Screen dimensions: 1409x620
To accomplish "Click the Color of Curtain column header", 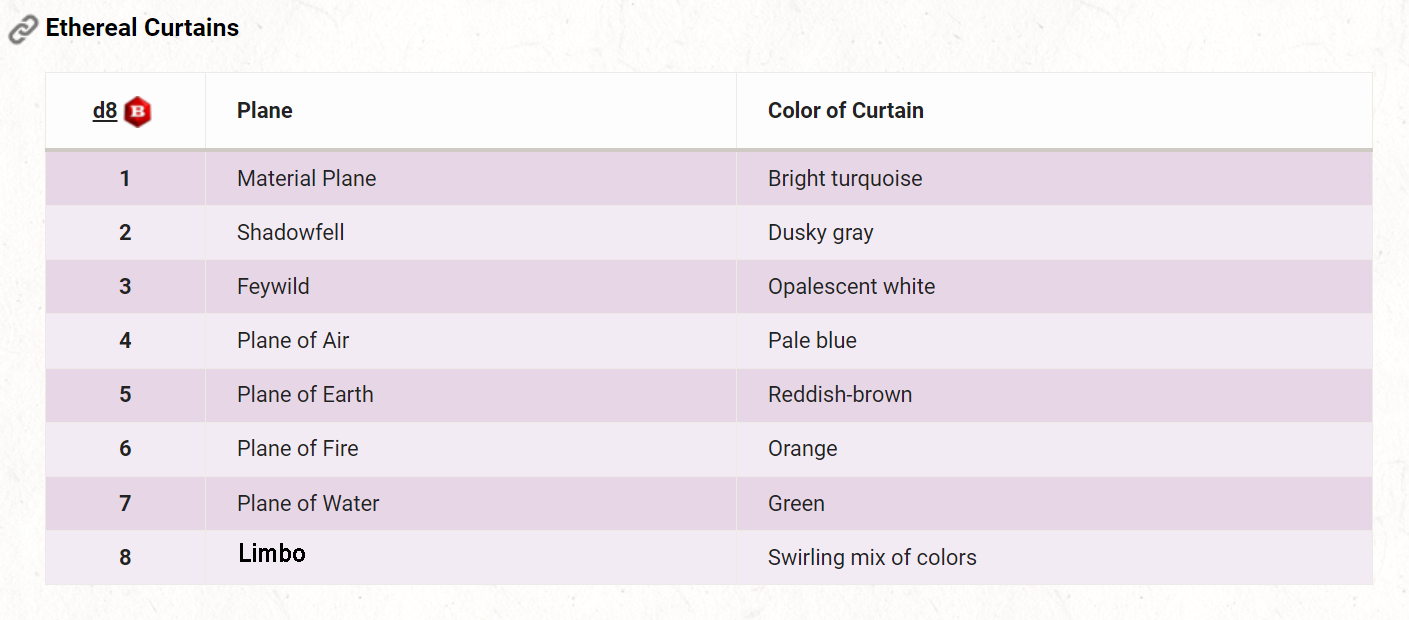I will [x=845, y=111].
